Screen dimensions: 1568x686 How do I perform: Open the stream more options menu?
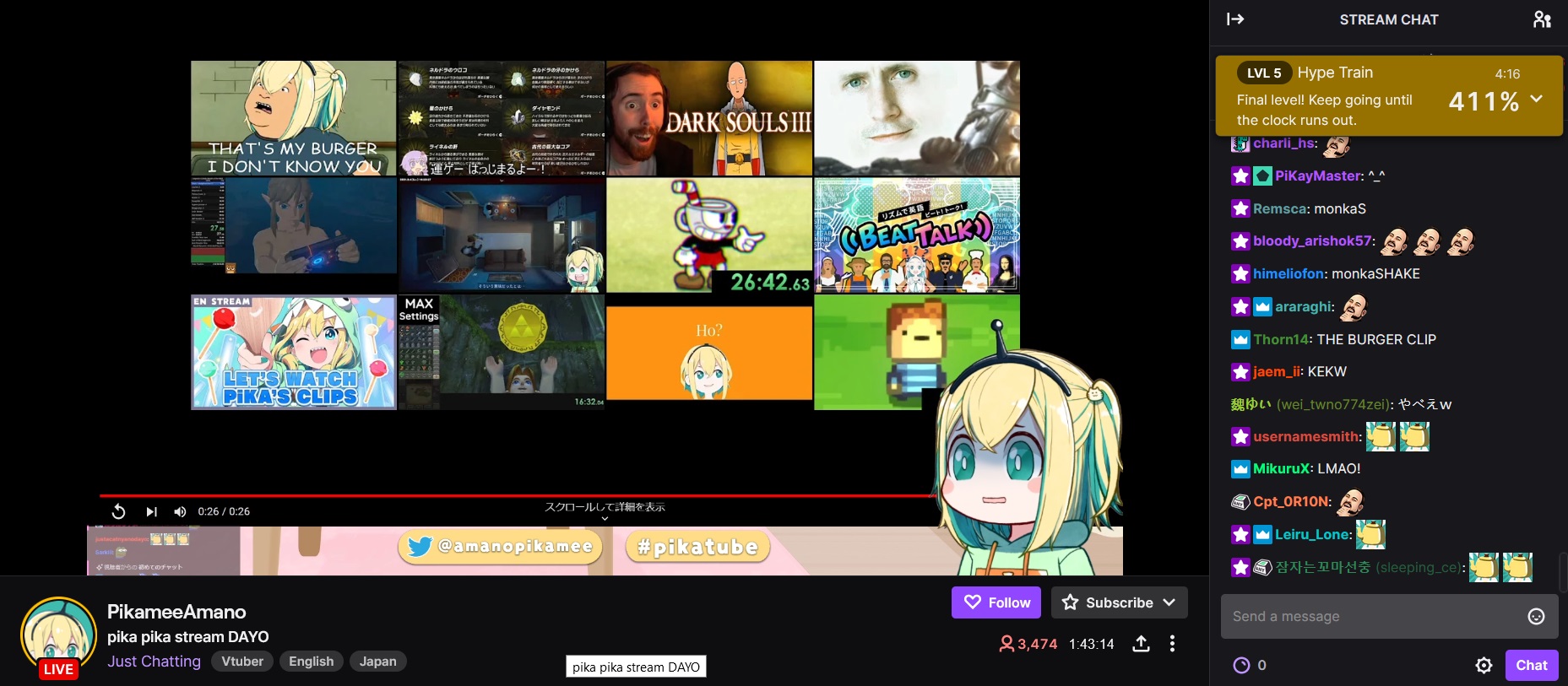tap(1172, 644)
